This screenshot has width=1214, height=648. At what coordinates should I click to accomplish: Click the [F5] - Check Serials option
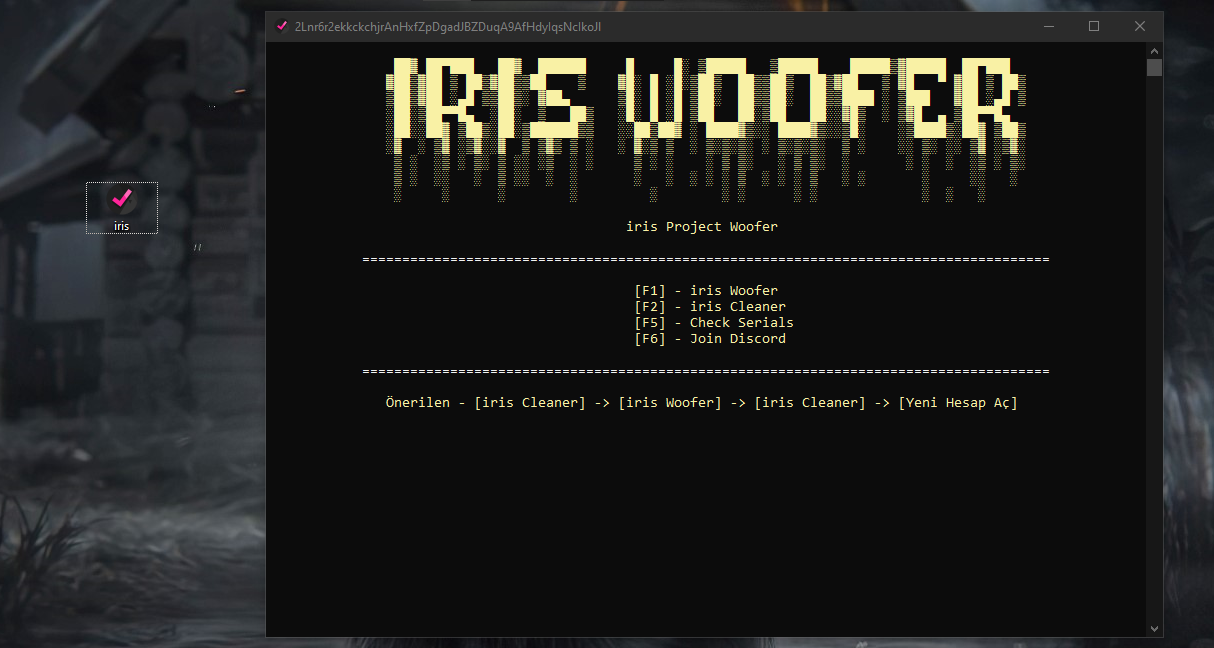point(714,323)
